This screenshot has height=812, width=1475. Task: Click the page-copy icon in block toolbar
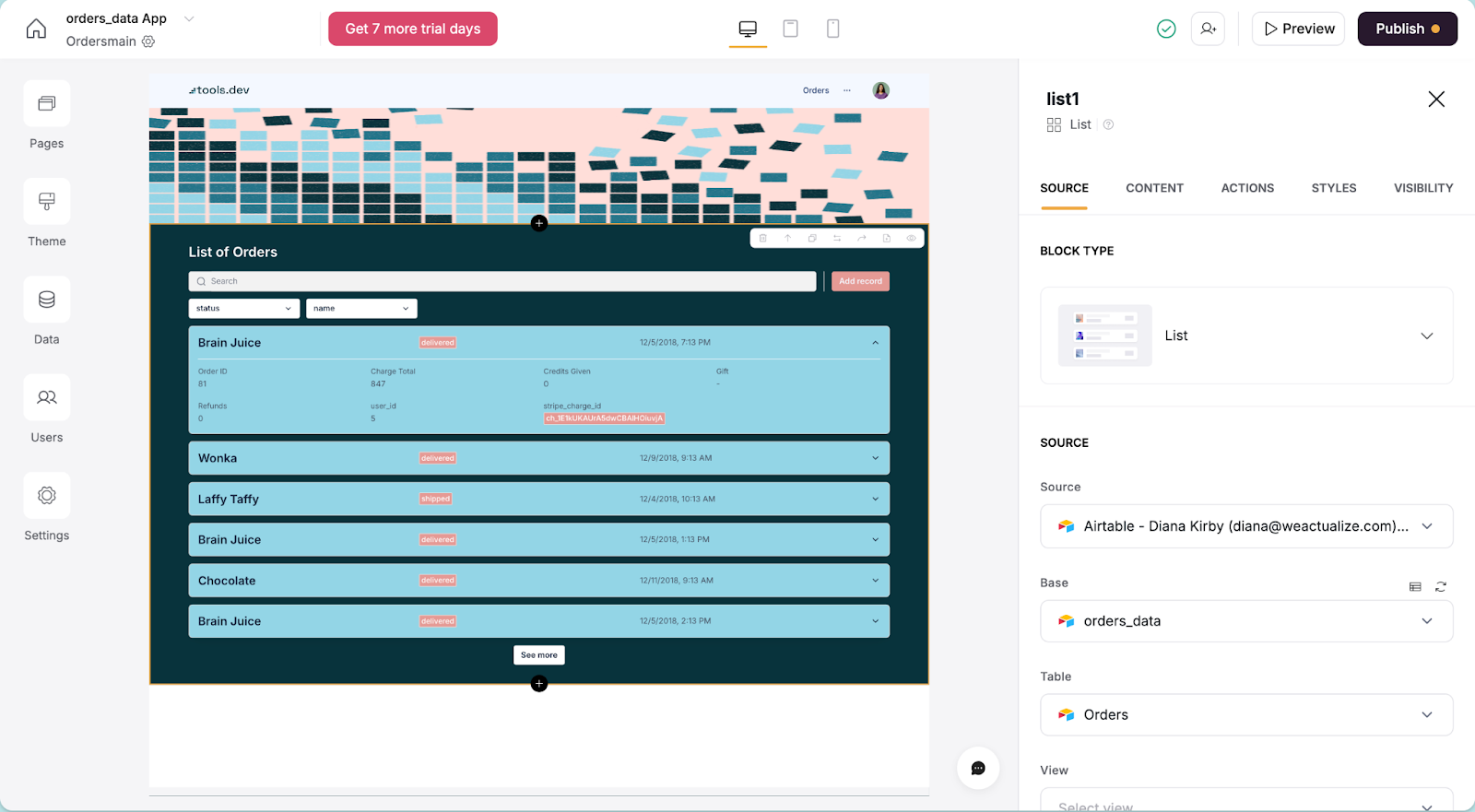coord(887,238)
